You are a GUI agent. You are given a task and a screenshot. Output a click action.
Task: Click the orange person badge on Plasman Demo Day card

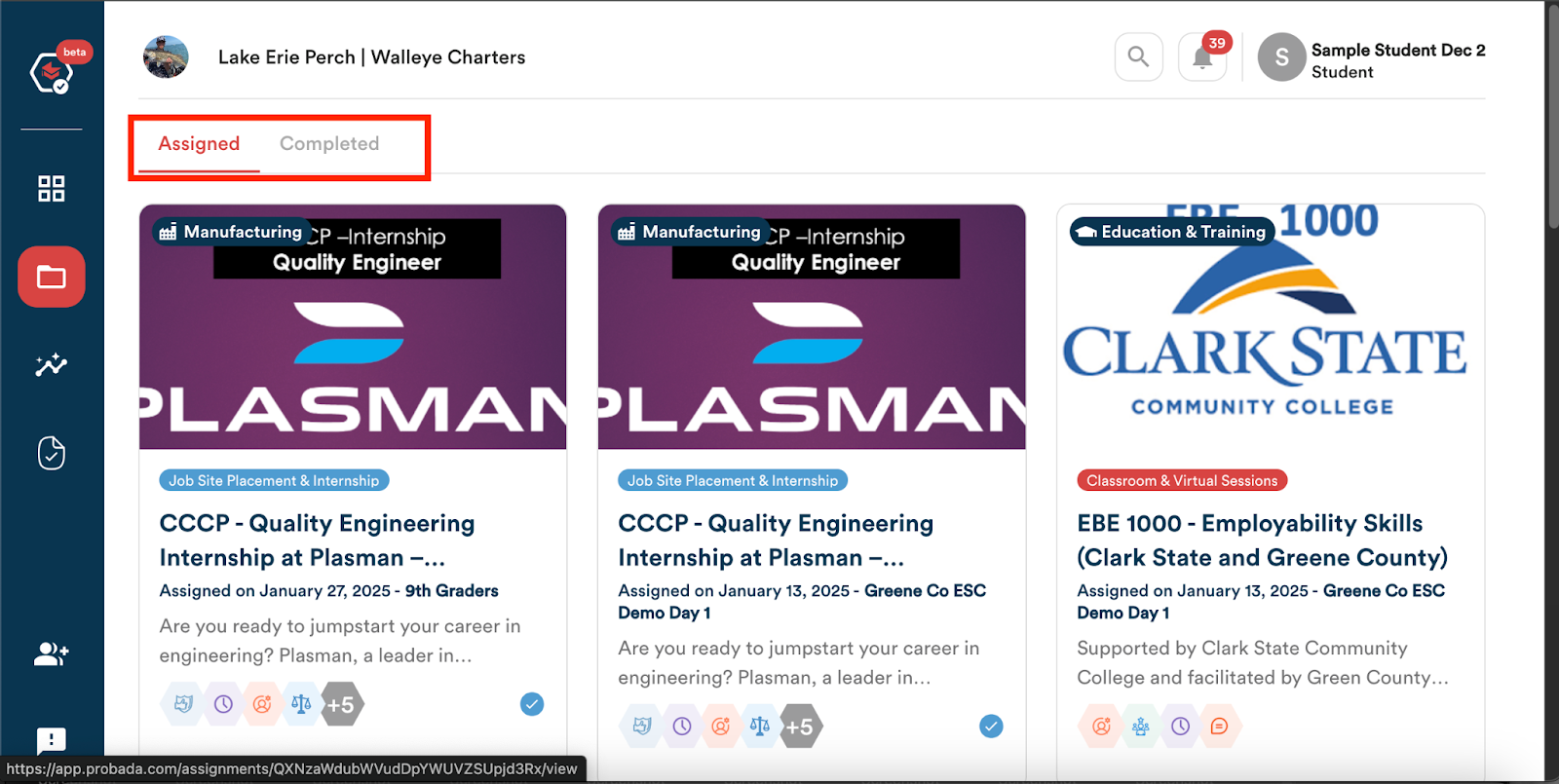coord(721,727)
